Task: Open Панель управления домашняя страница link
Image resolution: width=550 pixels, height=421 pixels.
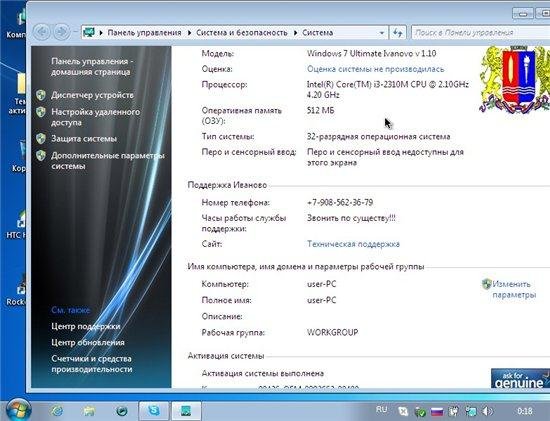Action: tap(92, 66)
